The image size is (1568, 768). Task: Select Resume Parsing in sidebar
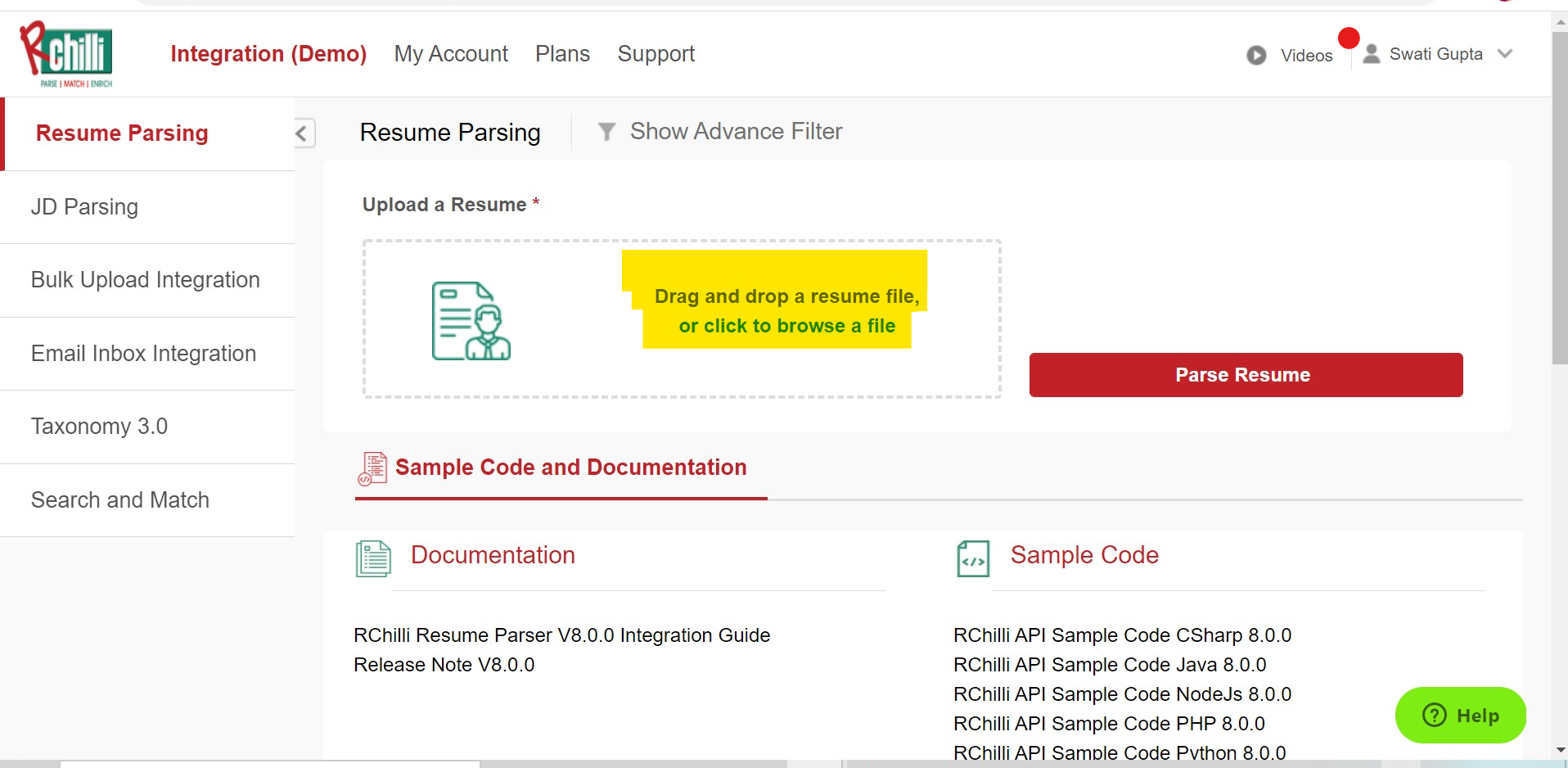coord(147,133)
